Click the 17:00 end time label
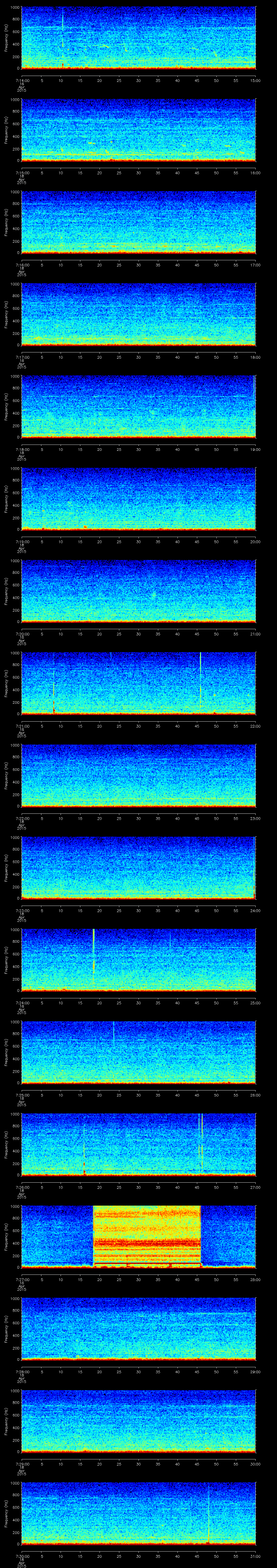277x1568 pixels. coord(255,265)
